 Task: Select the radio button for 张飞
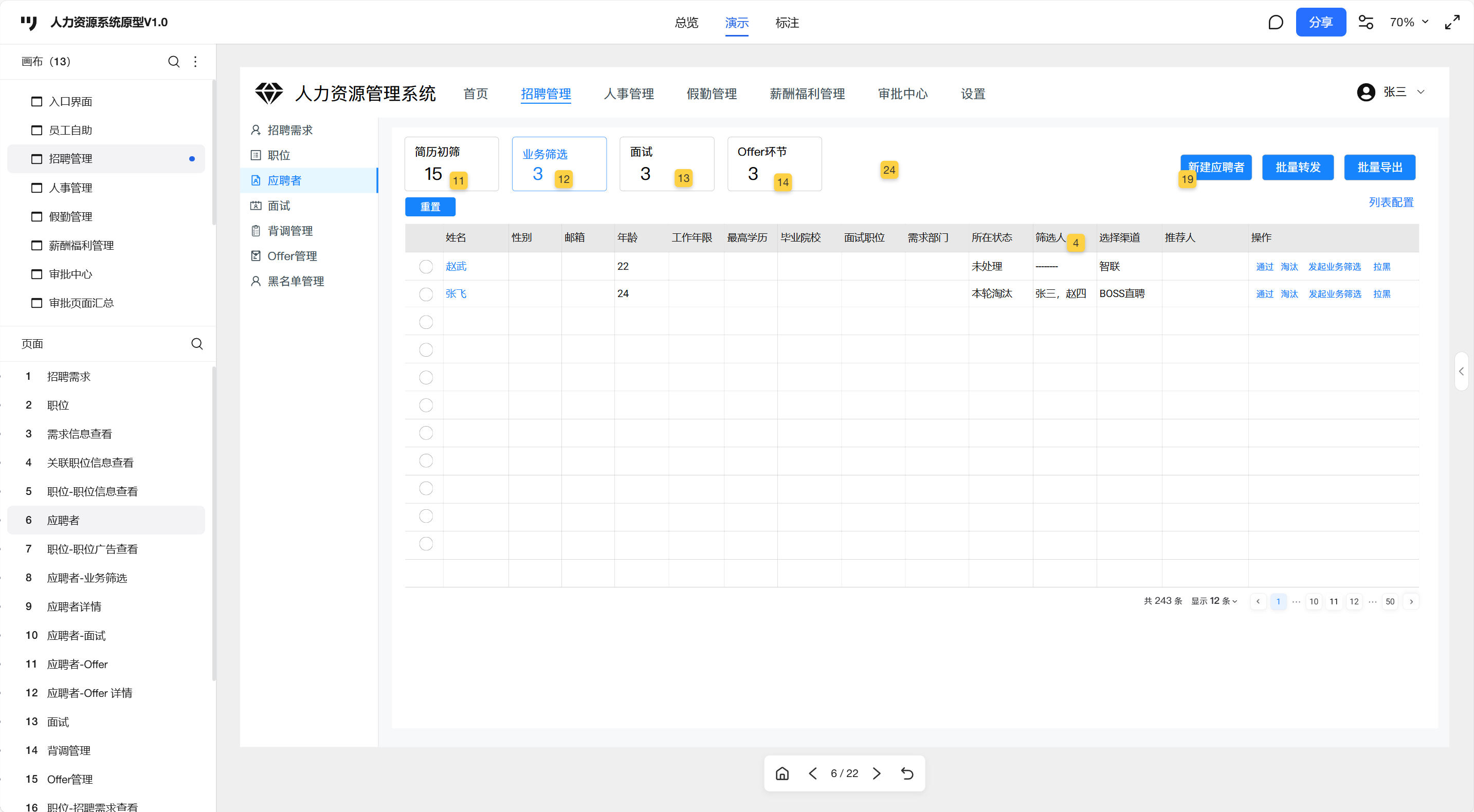tap(426, 294)
